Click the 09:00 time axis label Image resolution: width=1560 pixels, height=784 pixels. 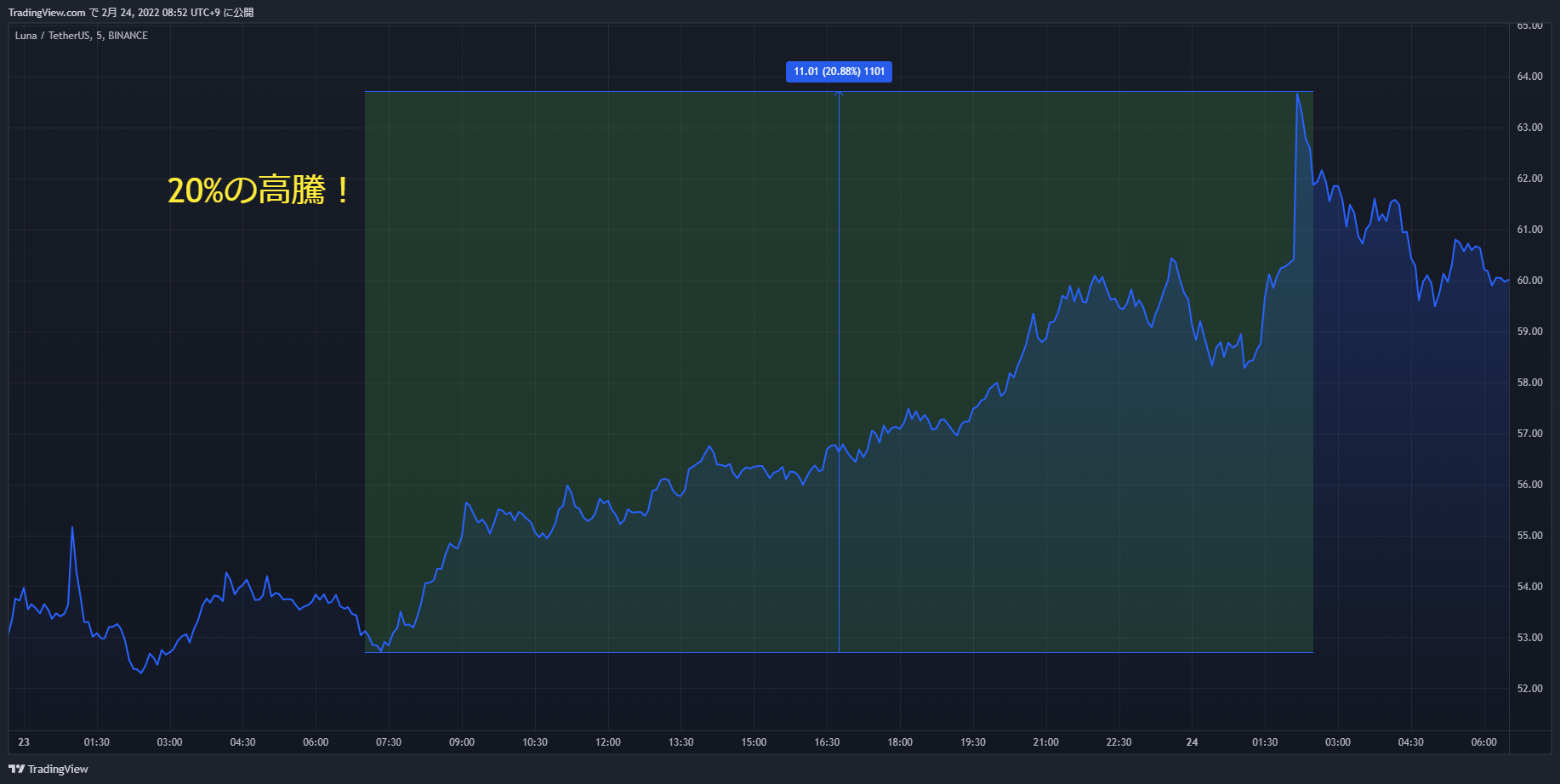pyautogui.click(x=462, y=742)
